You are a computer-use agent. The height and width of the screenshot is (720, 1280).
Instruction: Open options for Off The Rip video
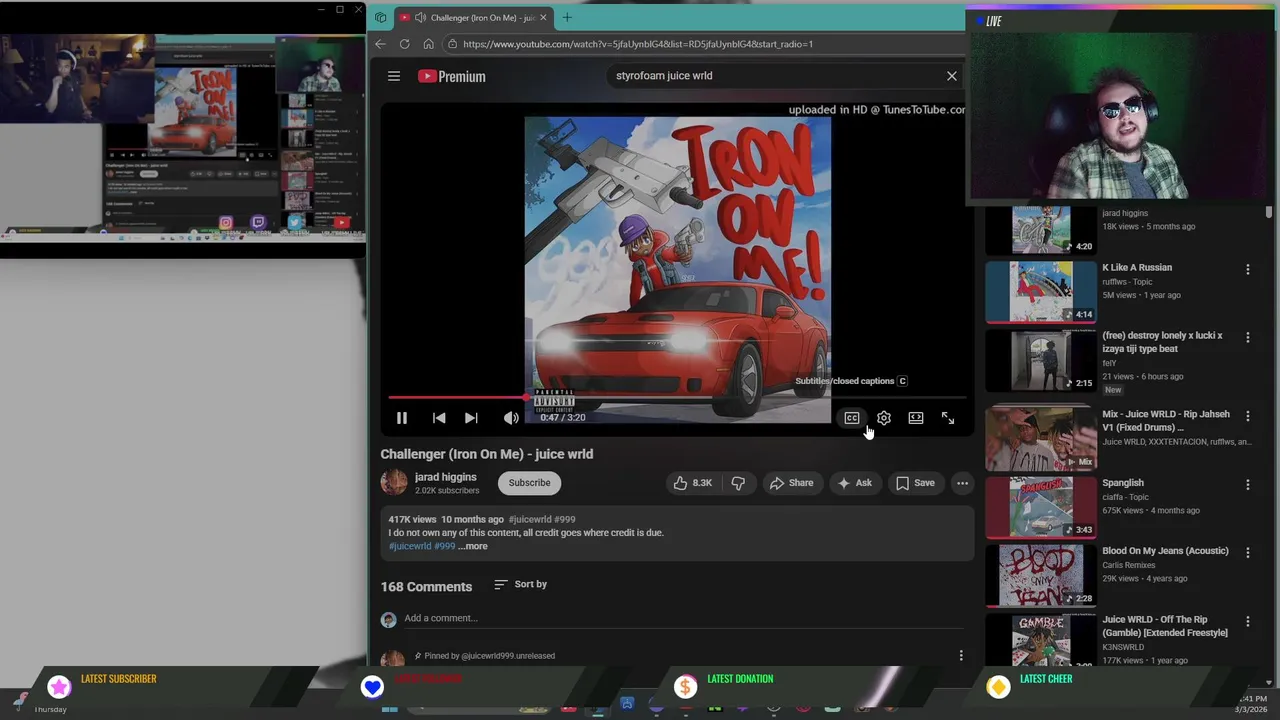[1247, 622]
